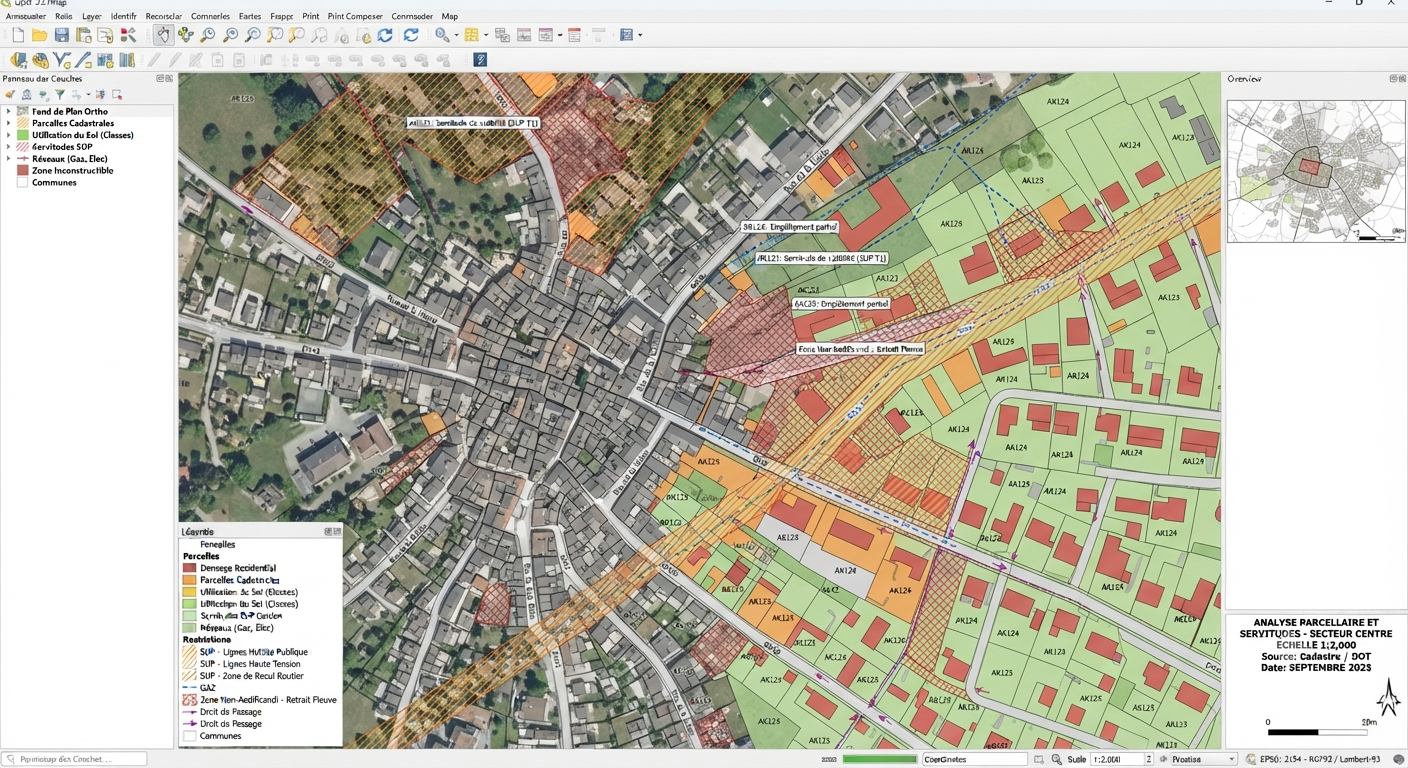Click the Identify features magnifier icon

(x=442, y=35)
